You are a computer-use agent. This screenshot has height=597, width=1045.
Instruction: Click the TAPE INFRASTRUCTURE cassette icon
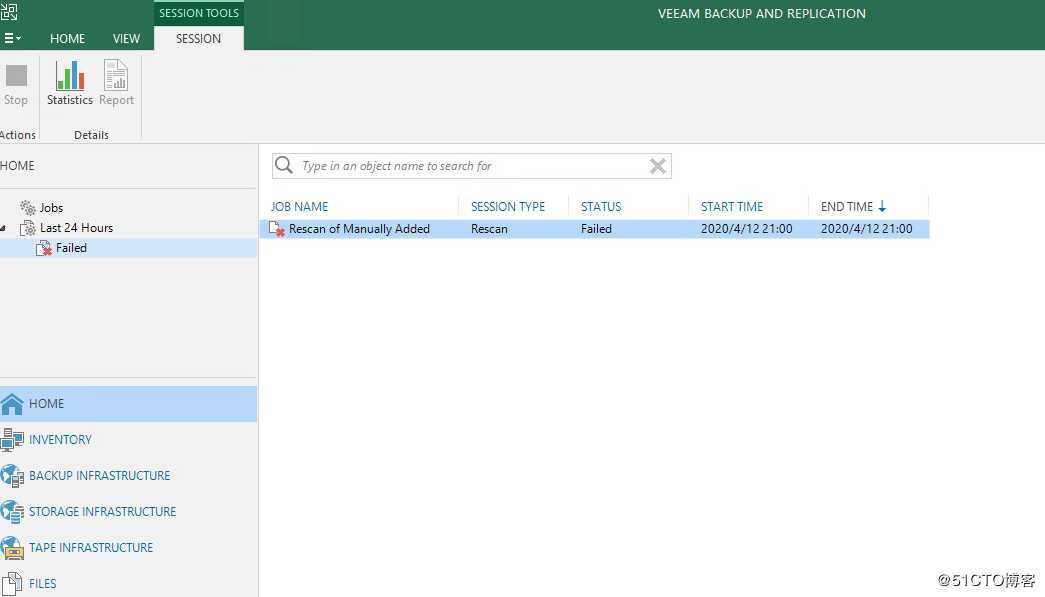click(x=12, y=548)
